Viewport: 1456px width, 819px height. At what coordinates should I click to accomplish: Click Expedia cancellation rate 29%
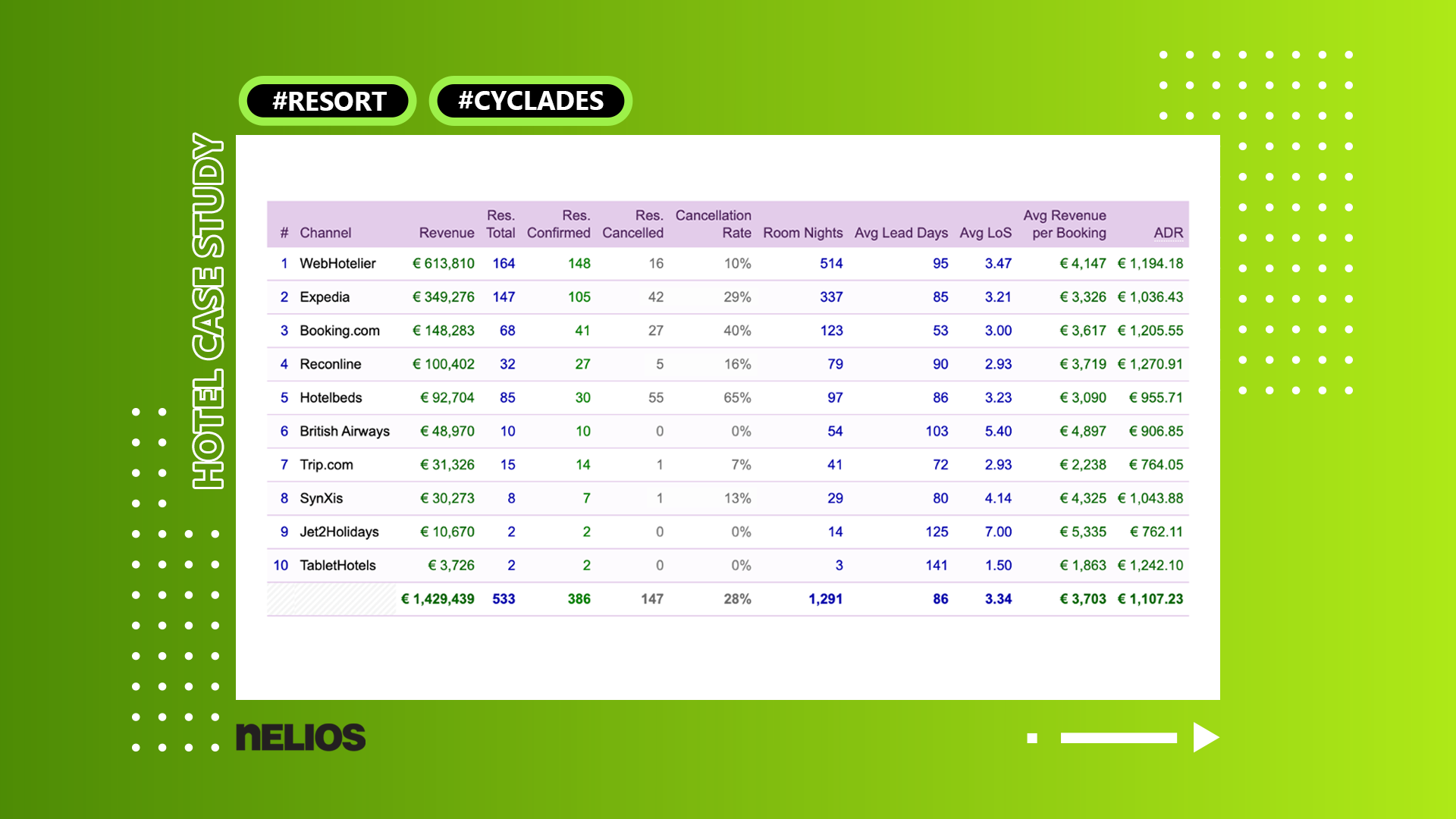(737, 297)
